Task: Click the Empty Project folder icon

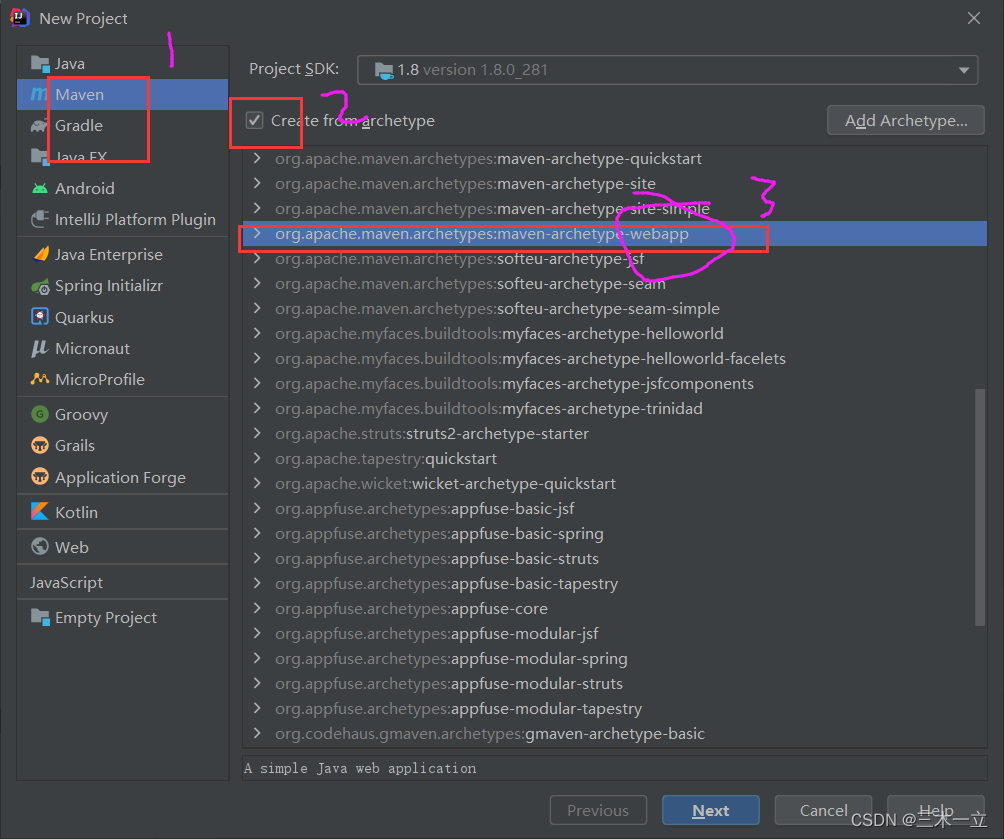Action: click(x=40, y=617)
